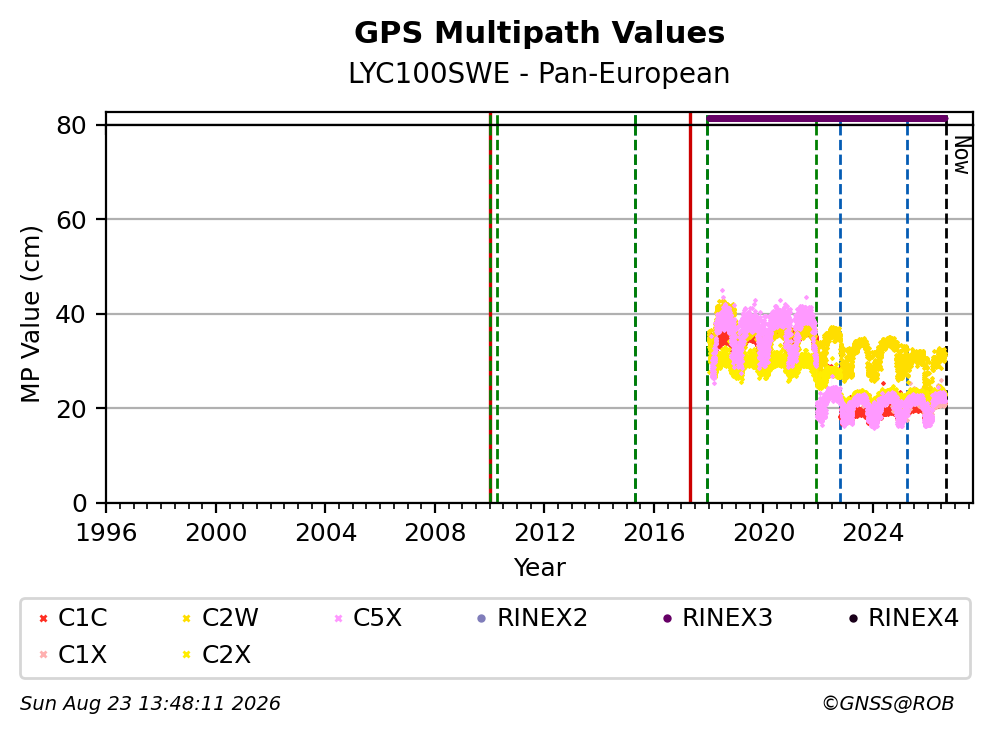Image resolution: width=992 pixels, height=734 pixels.
Task: Click the C2W yellow legend marker
Action: tap(187, 618)
